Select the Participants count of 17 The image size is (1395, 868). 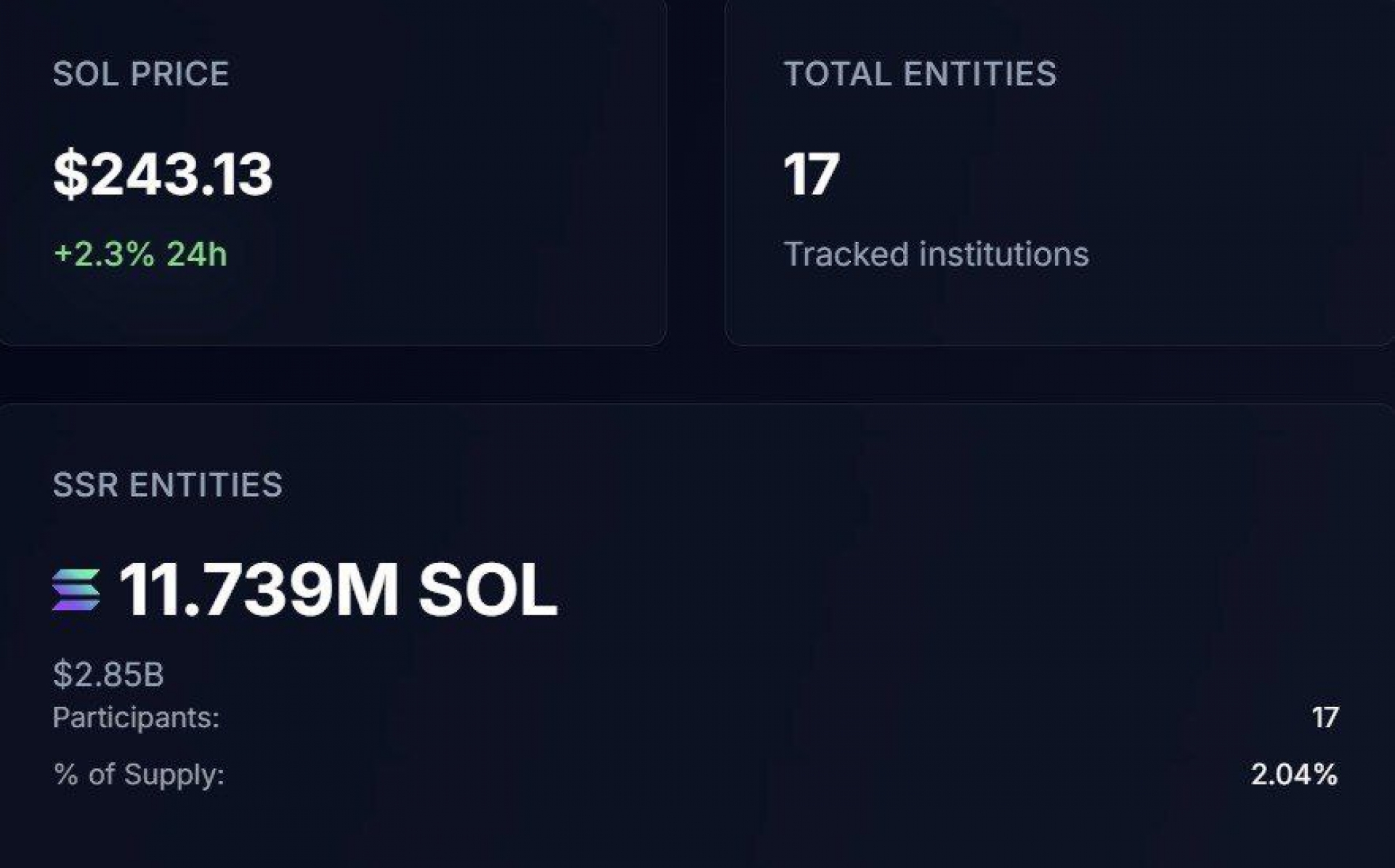click(x=1325, y=718)
